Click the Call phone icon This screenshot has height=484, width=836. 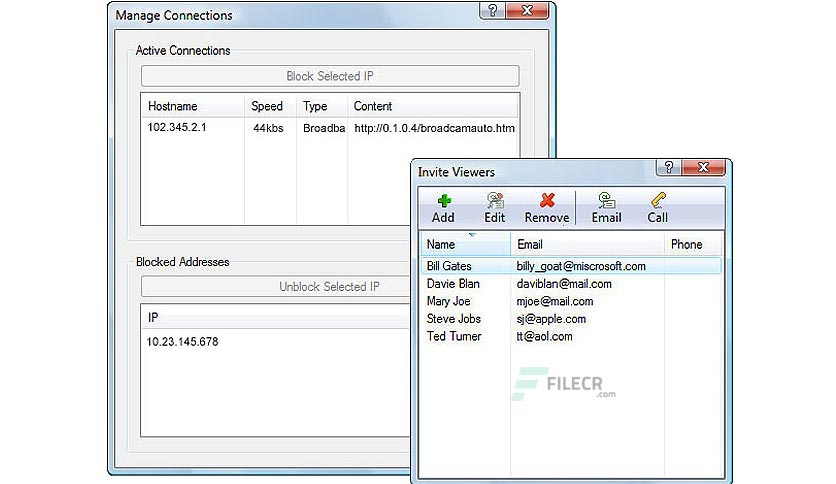tap(658, 200)
